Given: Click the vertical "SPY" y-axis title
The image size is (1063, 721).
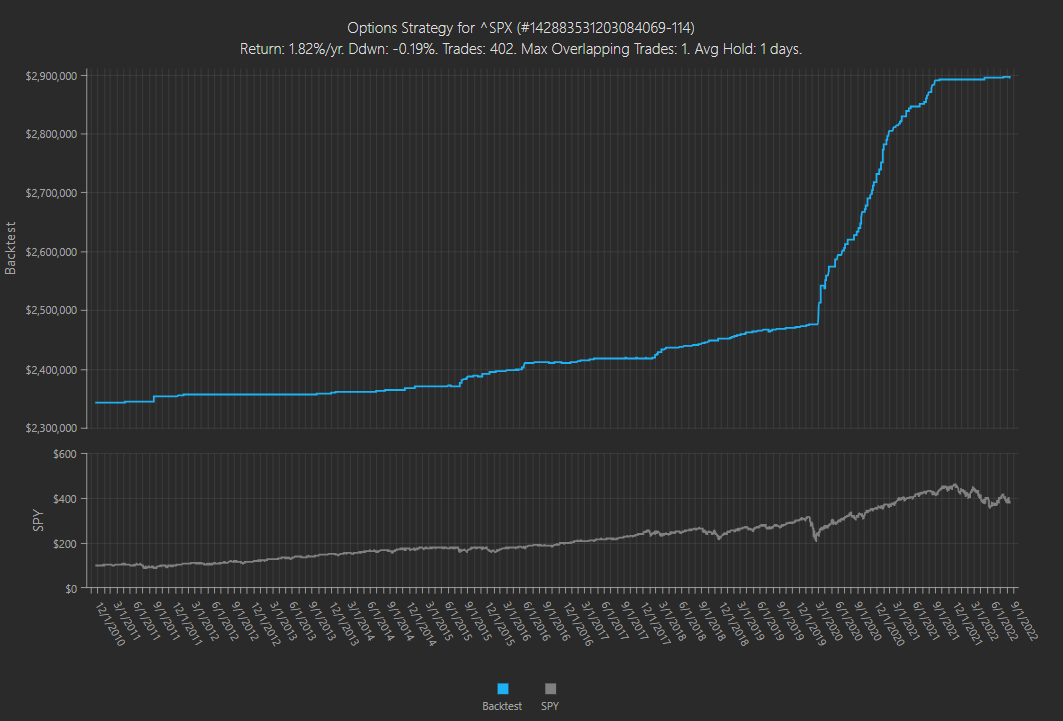Looking at the screenshot, I should click(x=38, y=520).
